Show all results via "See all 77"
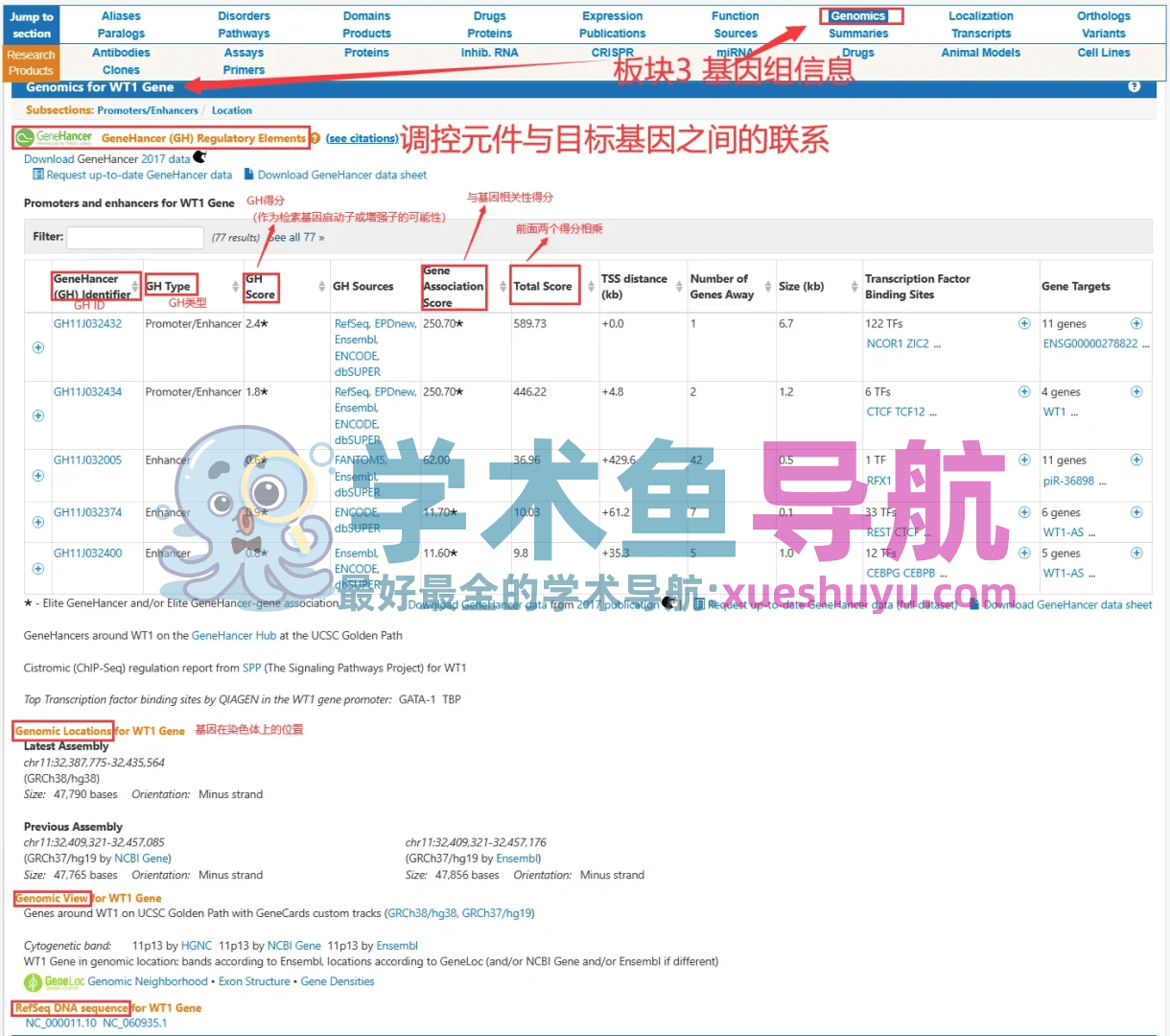Image resolution: width=1170 pixels, height=1036 pixels. click(296, 238)
